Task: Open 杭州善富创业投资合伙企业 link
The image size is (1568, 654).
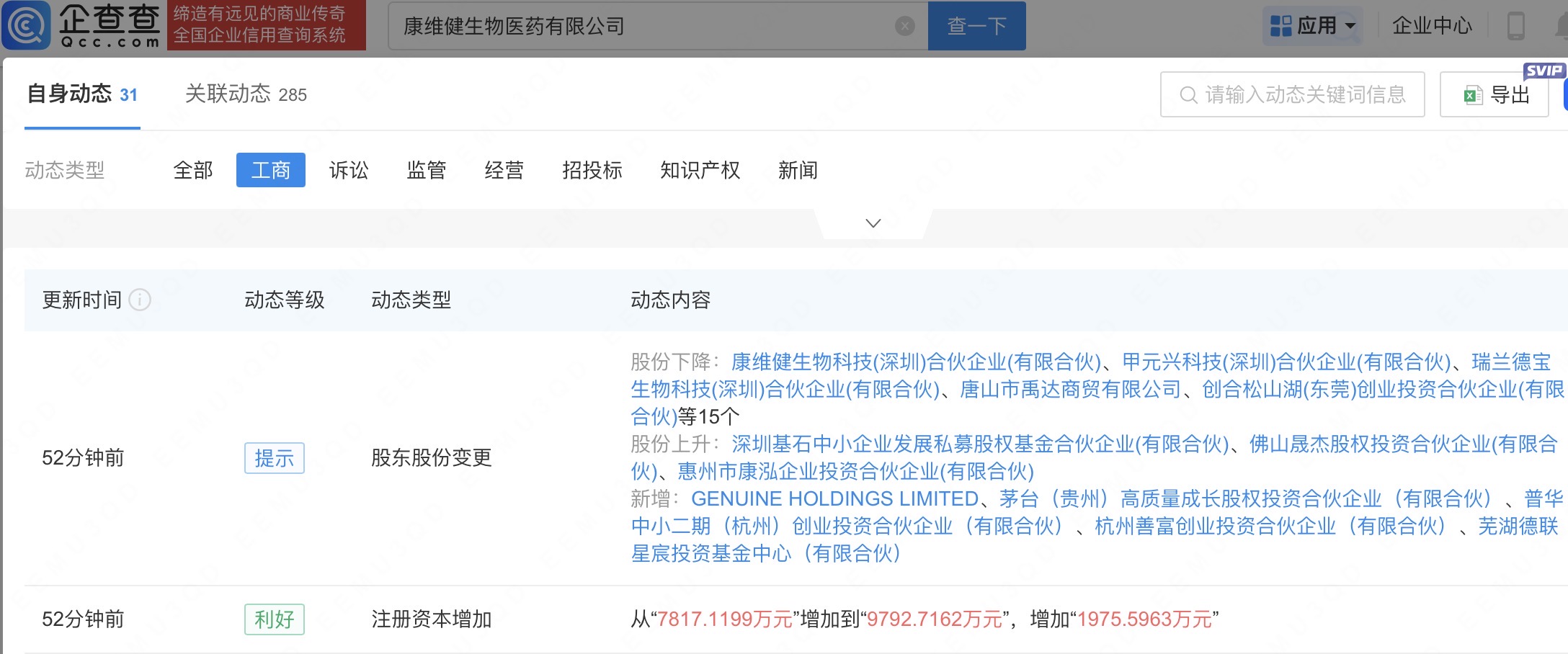Action: (x=1270, y=526)
